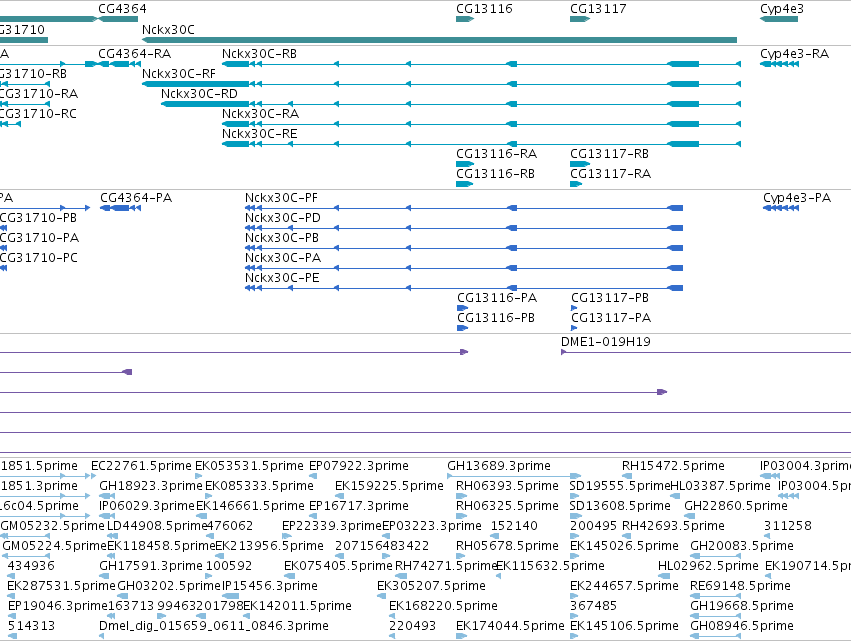Image resolution: width=851 pixels, height=641 pixels.
Task: Select EST label HL02962.5prime
Action: tap(708, 567)
